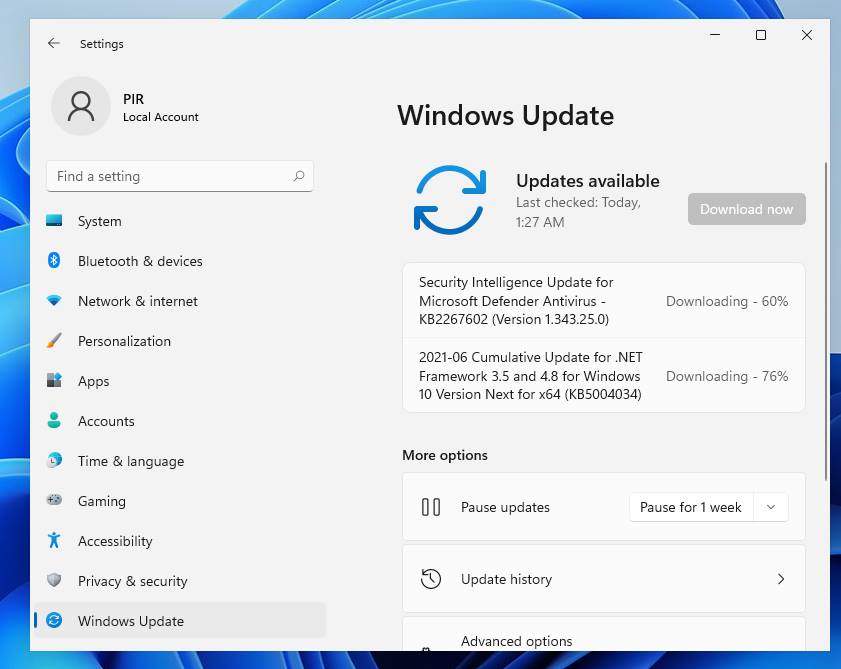
Task: Open the Apps settings category
Action: [x=180, y=381]
